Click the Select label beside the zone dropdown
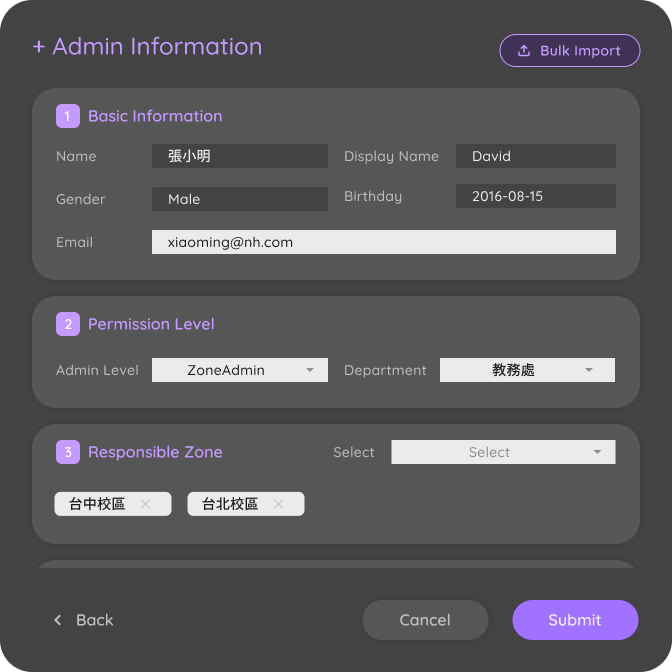This screenshot has height=672, width=672. click(x=354, y=452)
